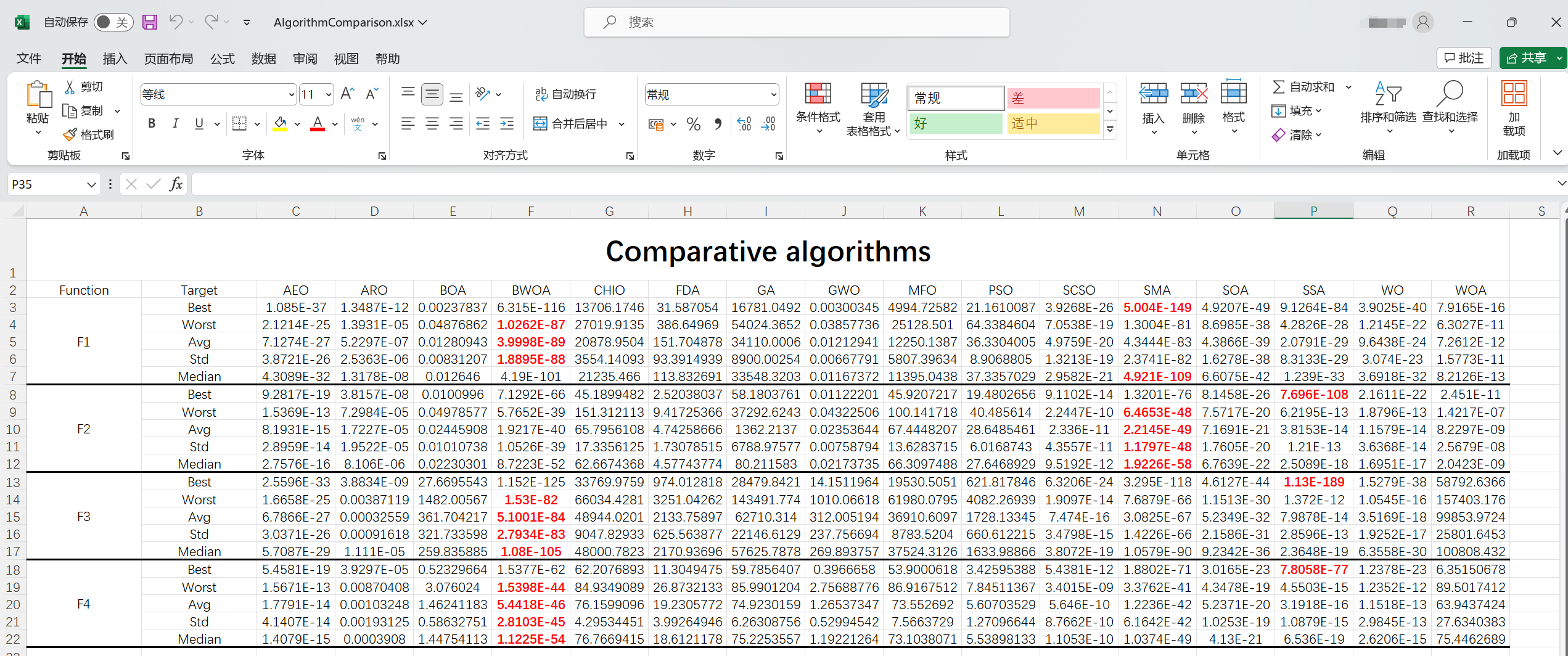Click the Cut scissors icon
Screen dimensions: 1568x656
[70, 87]
